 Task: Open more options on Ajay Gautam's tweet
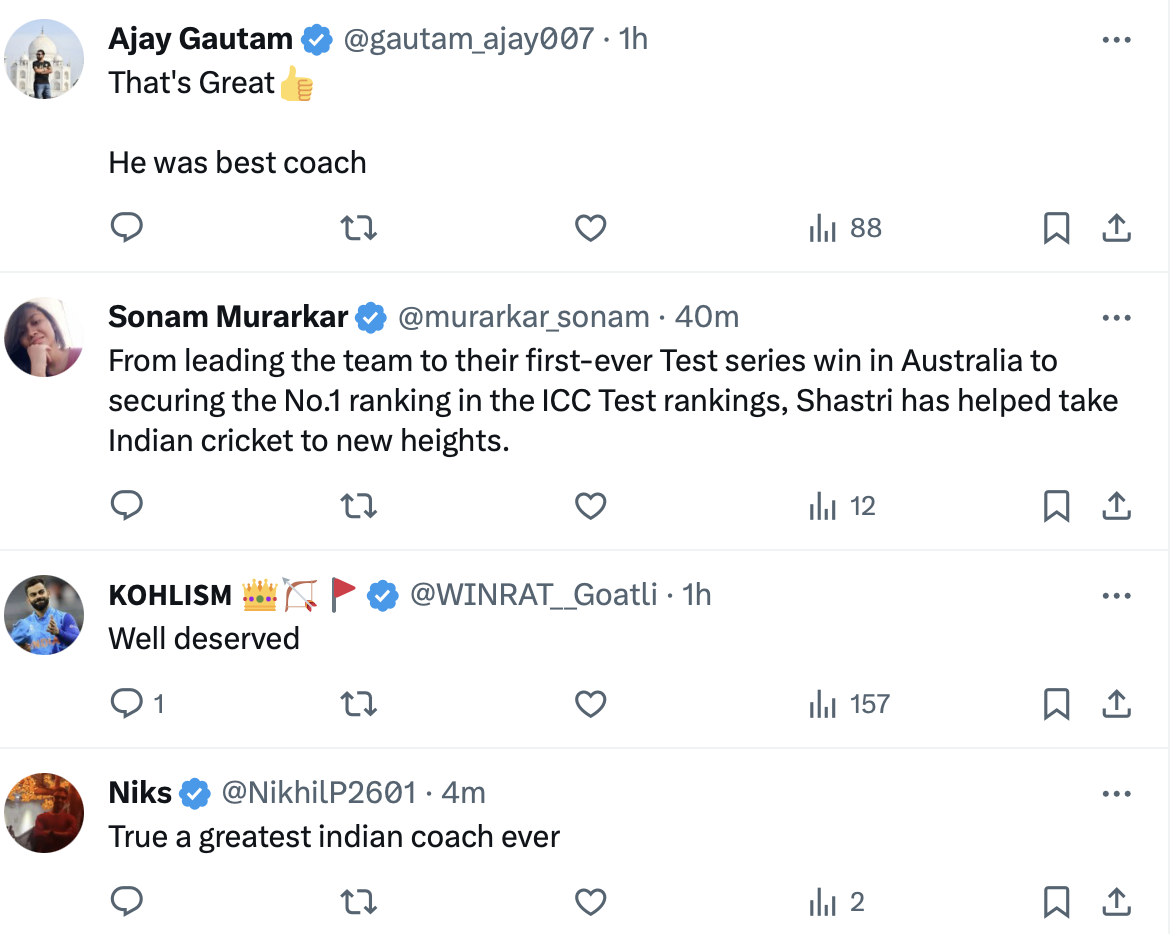tap(1116, 40)
